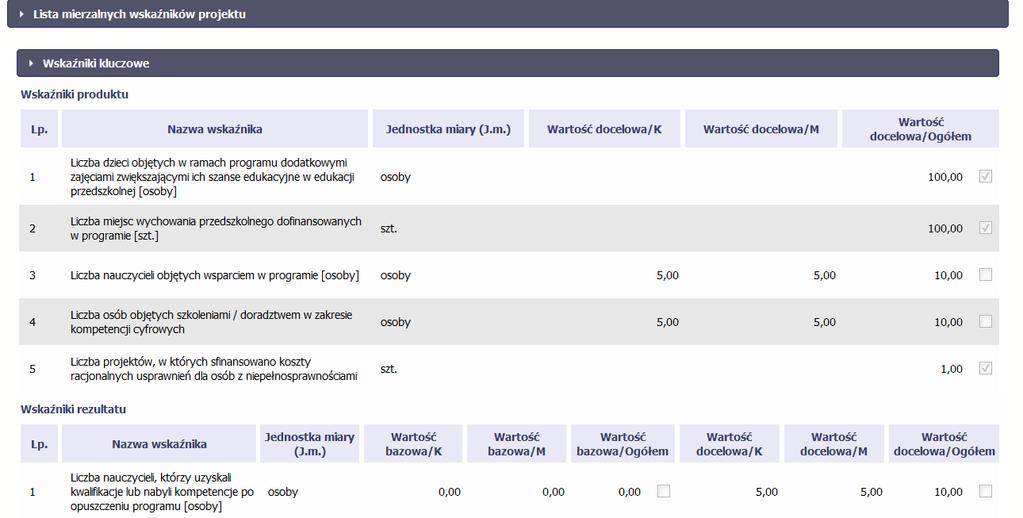Click the 100,00 total value for dzieci objętych row

coord(945,177)
